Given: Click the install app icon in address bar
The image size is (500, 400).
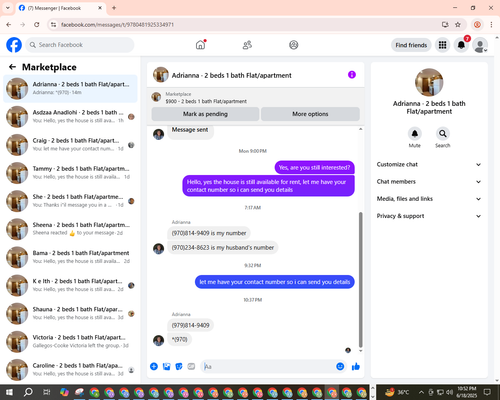Looking at the screenshot, I should point(445,25).
